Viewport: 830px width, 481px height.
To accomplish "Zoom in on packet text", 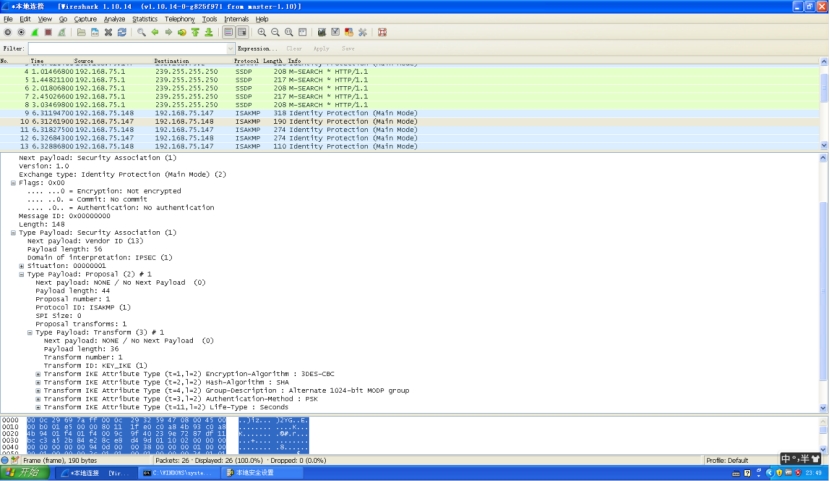I will tap(262, 32).
